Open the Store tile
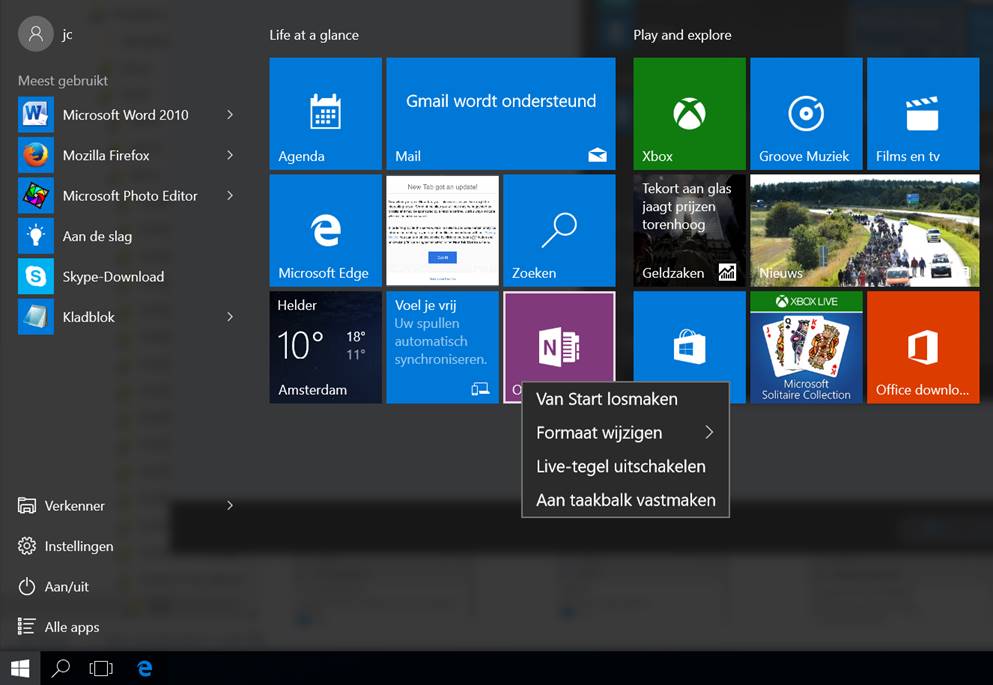Viewport: 993px width, 685px height. [688, 345]
